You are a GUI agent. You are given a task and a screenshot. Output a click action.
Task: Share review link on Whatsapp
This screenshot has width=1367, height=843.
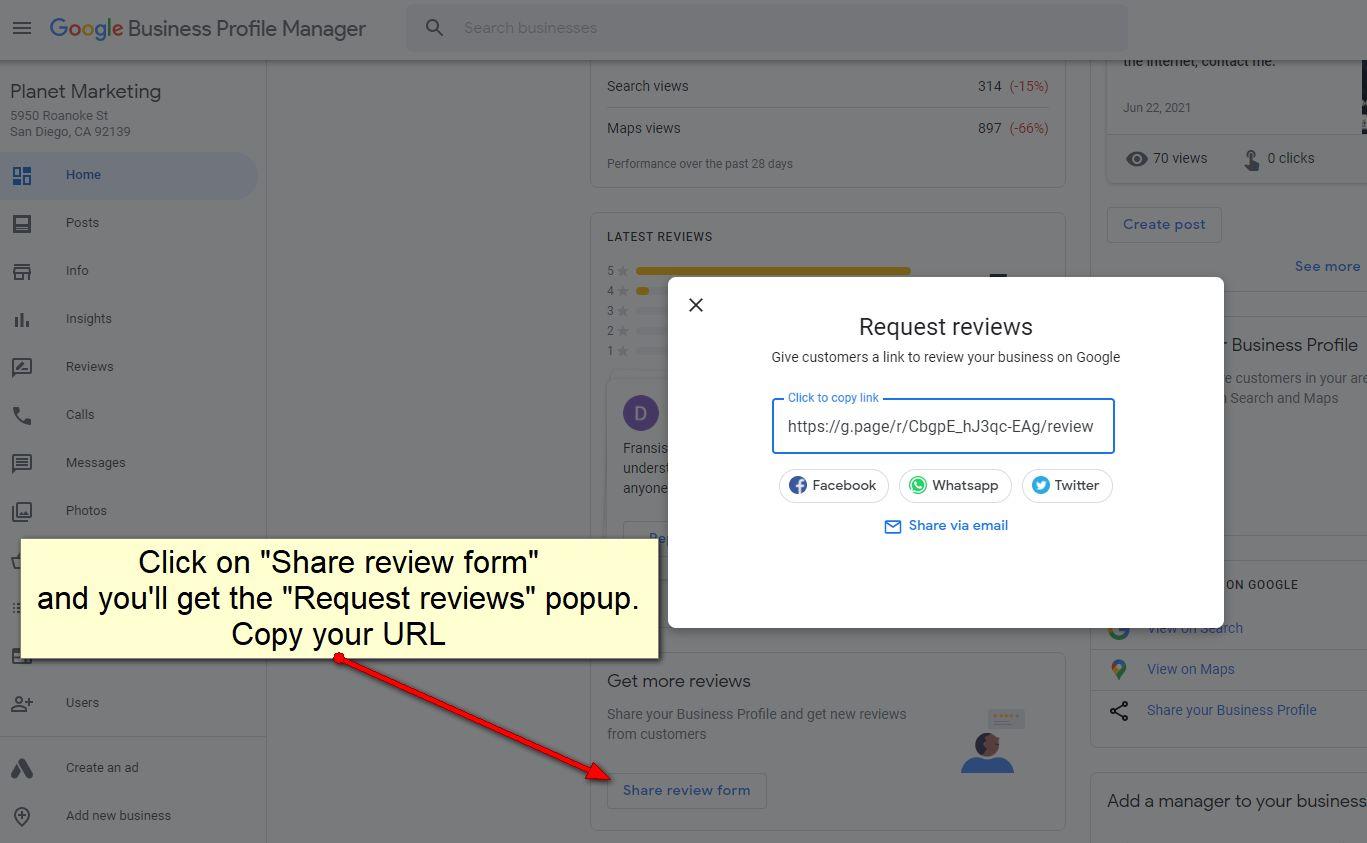click(x=955, y=486)
